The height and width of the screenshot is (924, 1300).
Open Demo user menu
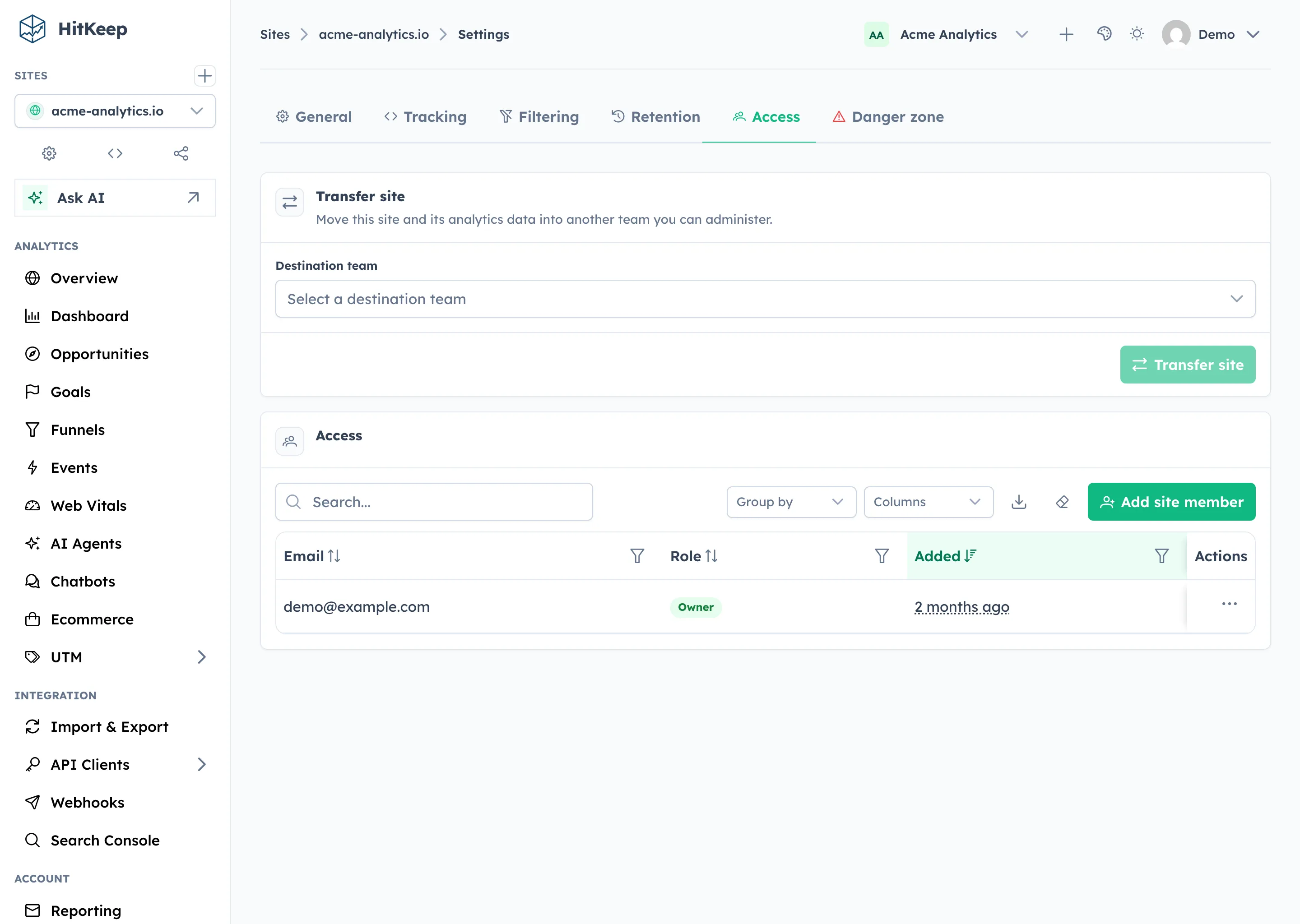[1210, 35]
